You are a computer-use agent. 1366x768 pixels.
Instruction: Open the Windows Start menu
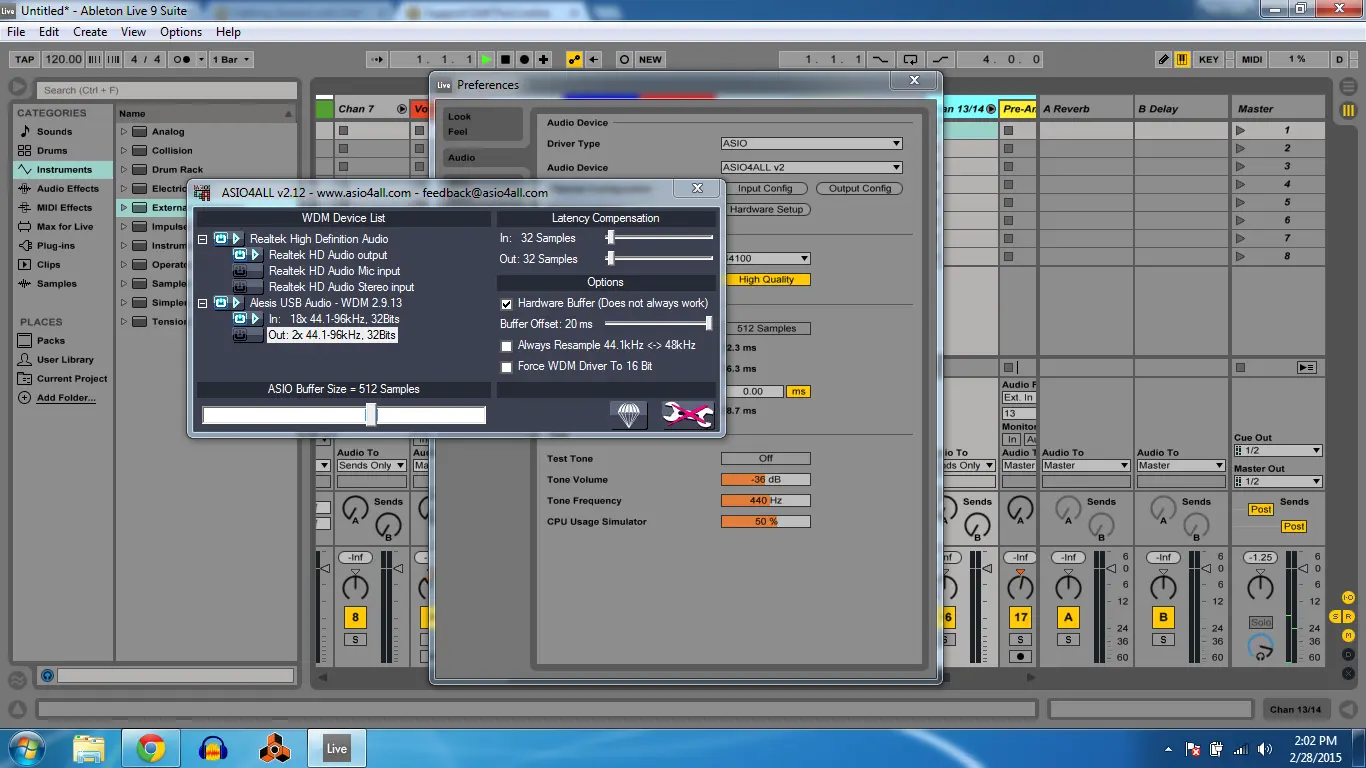[x=27, y=748]
